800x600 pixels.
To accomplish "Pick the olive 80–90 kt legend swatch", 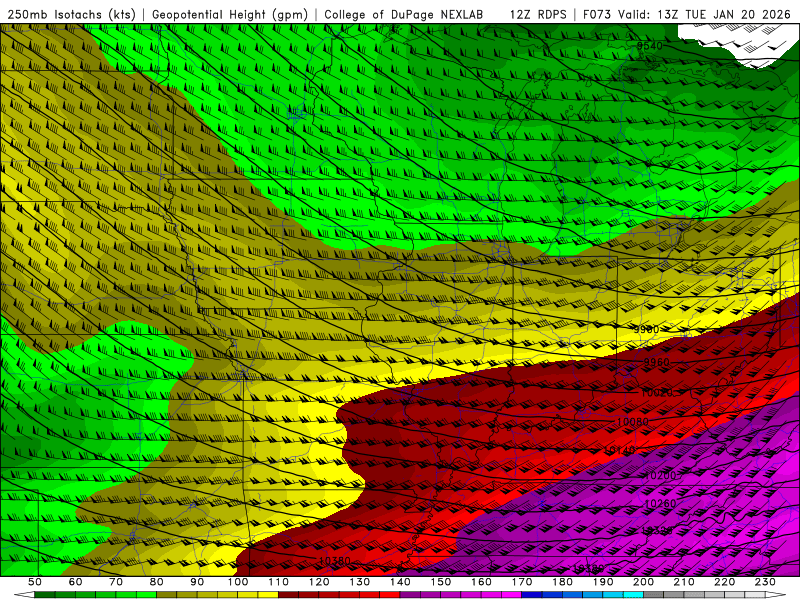I will tap(167, 595).
